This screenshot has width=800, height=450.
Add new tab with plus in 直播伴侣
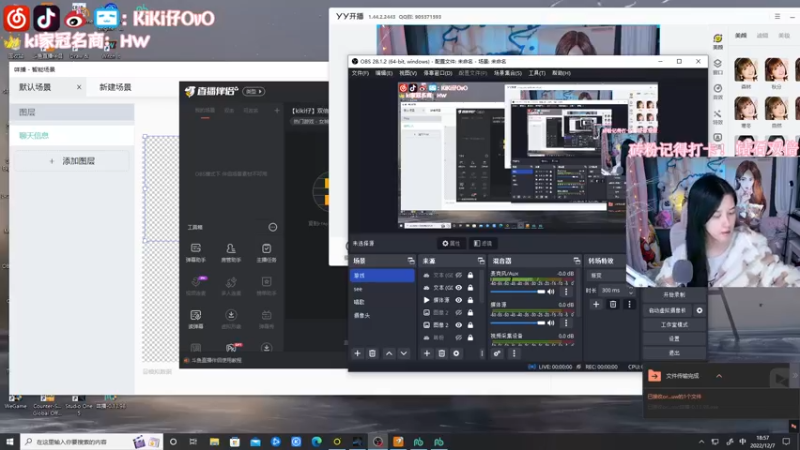coord(277,110)
